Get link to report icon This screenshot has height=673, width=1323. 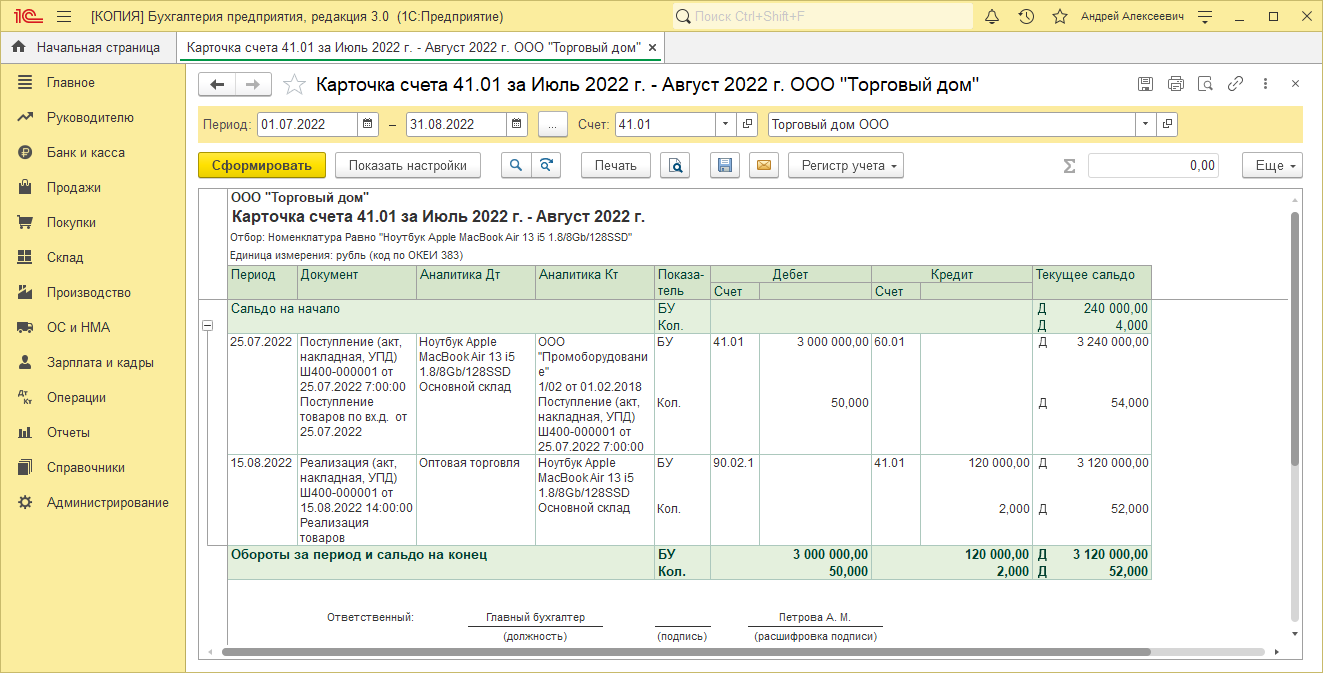click(1236, 84)
